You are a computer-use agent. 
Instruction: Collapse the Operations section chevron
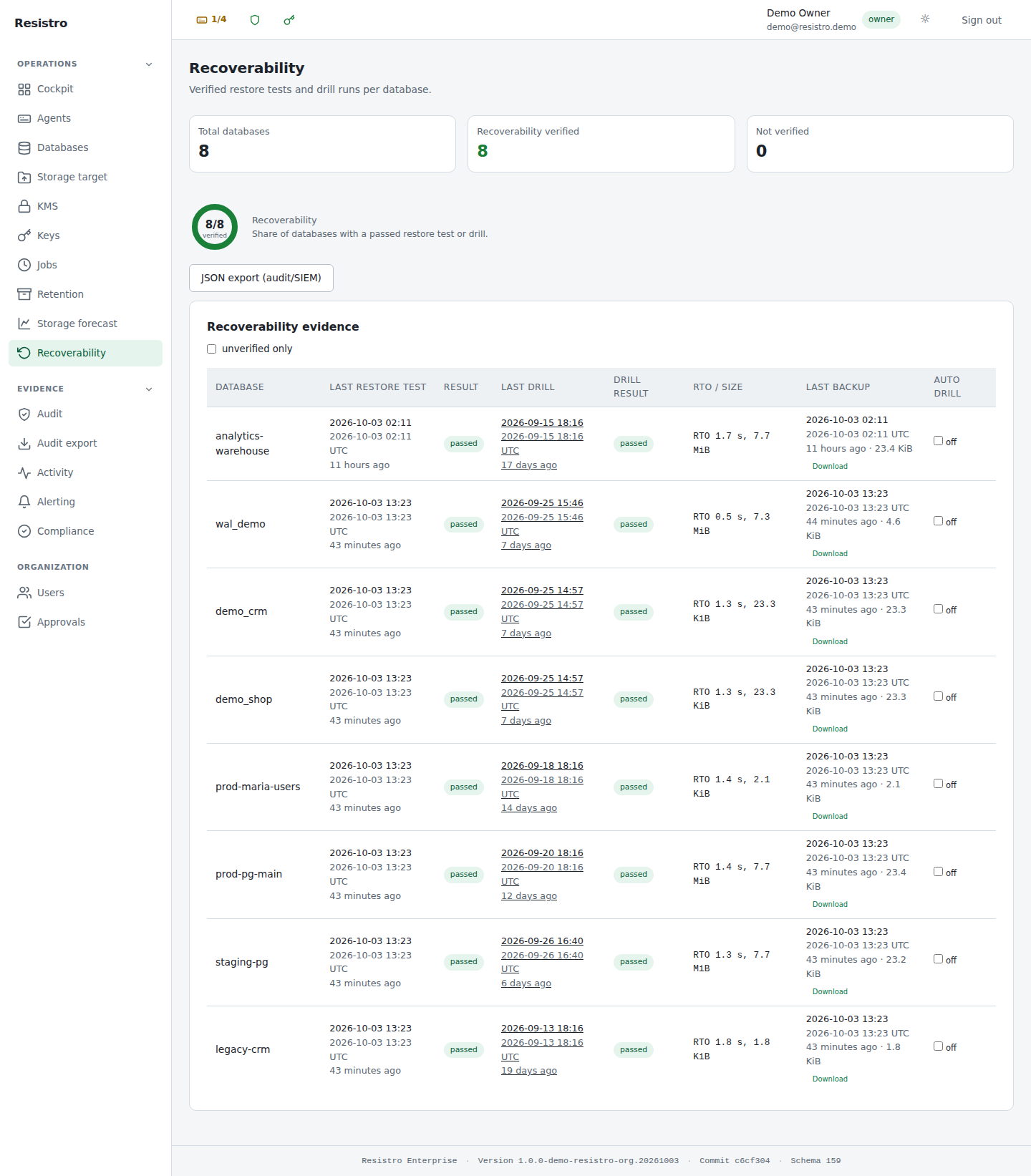pos(149,64)
